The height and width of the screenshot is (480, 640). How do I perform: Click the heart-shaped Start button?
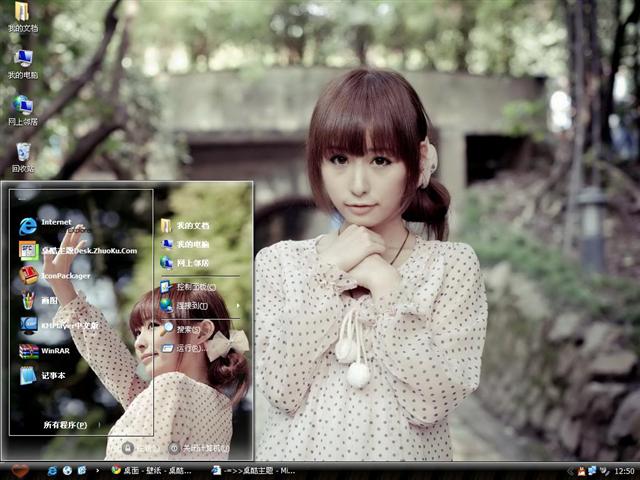click(20, 471)
